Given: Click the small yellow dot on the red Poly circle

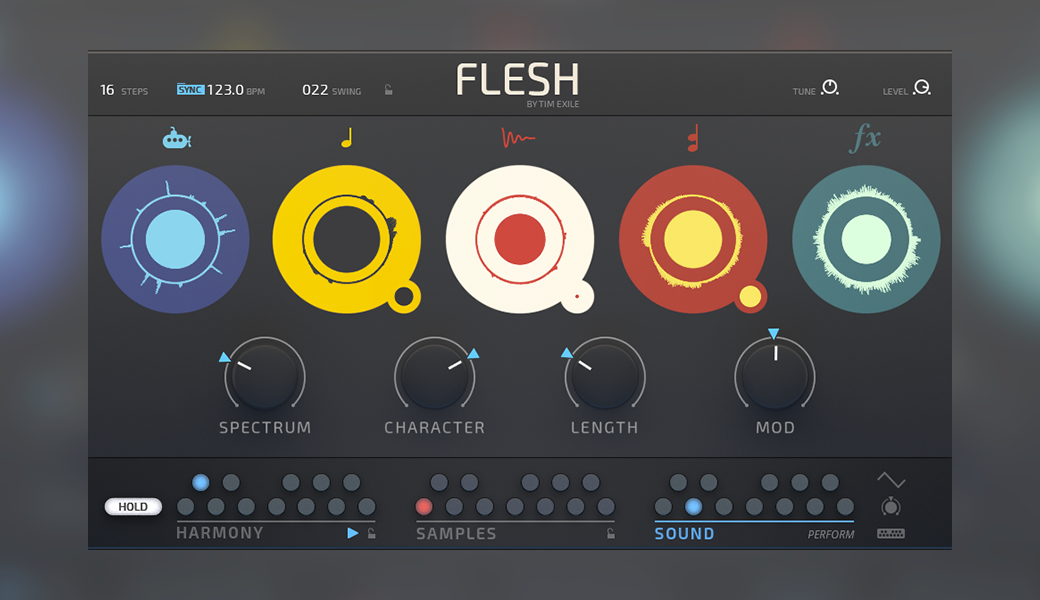Looking at the screenshot, I should coord(750,296).
